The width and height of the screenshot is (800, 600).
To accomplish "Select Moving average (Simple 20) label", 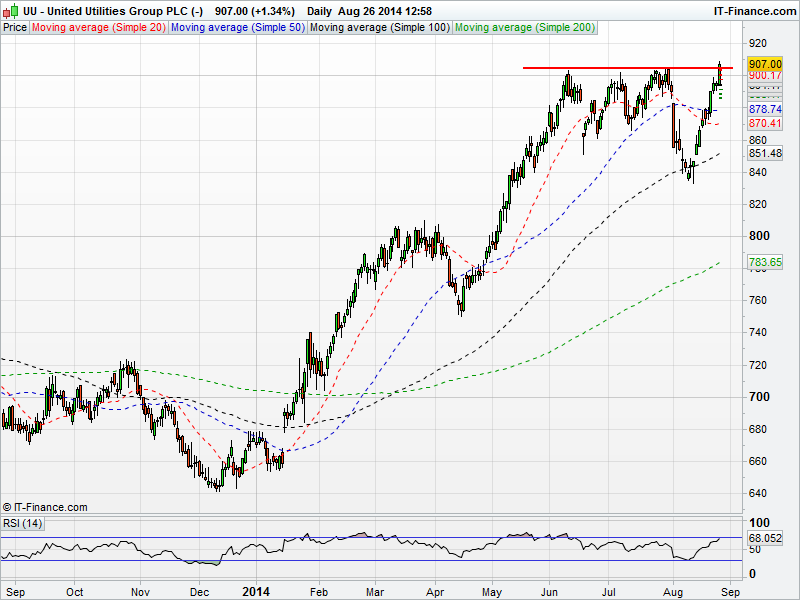I will [x=98, y=27].
